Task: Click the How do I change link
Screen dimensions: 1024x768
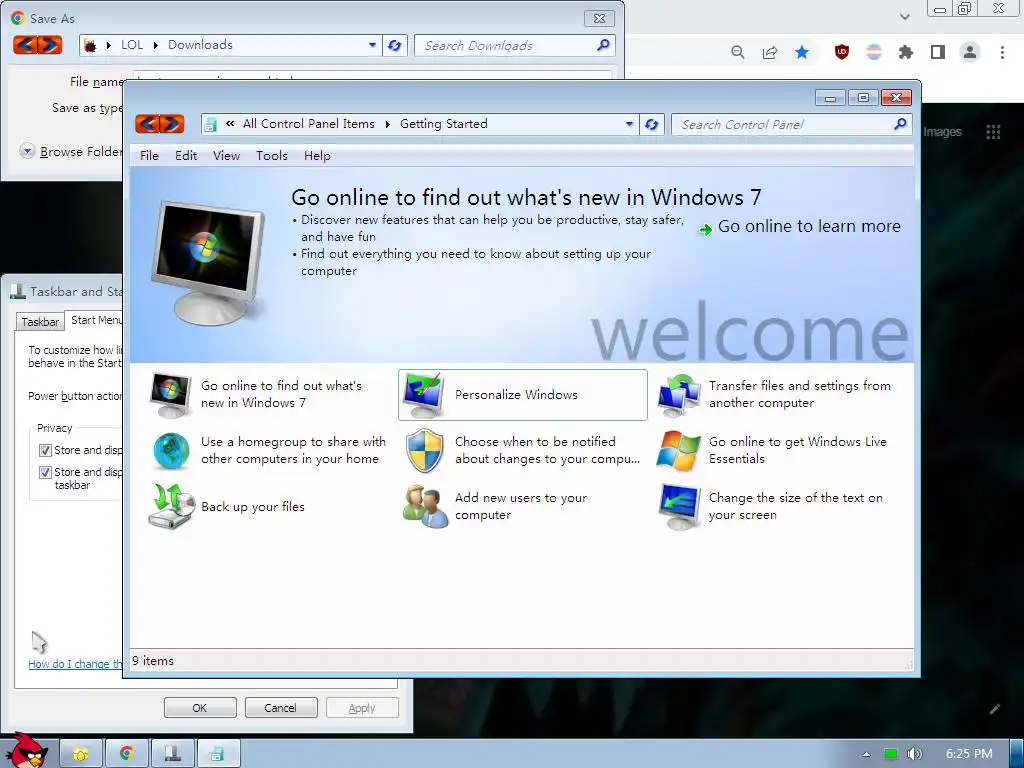Action: [x=75, y=664]
